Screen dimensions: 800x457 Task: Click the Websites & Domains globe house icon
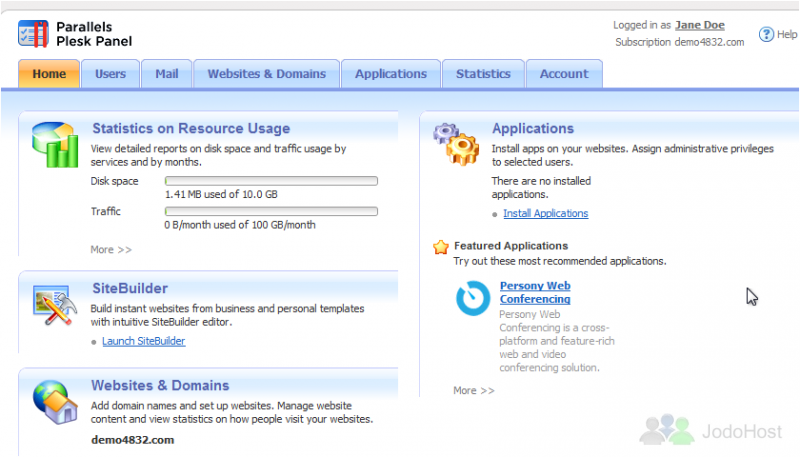pyautogui.click(x=55, y=402)
